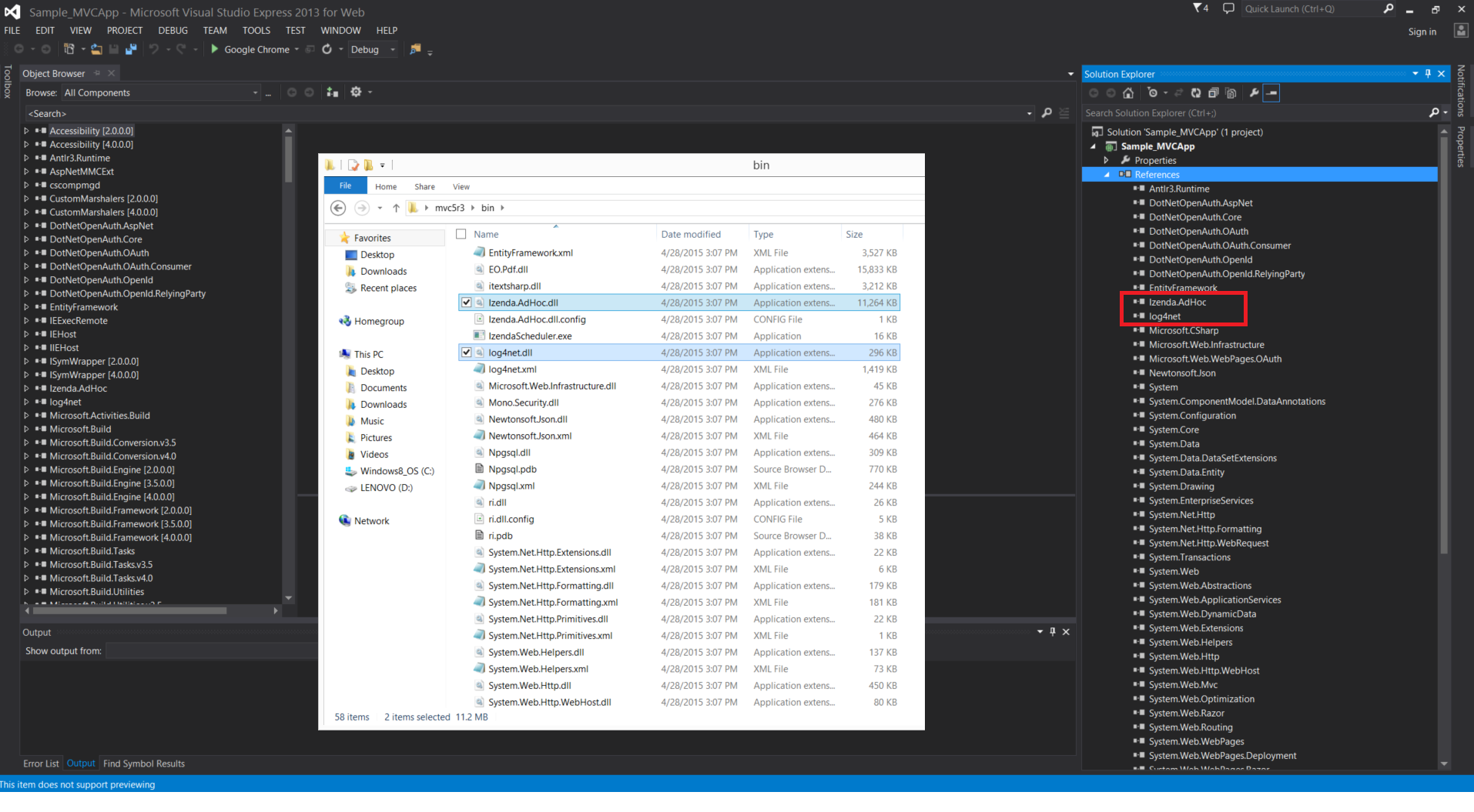
Task: Open the Solution Explorer window options dropdown
Action: click(x=1415, y=74)
